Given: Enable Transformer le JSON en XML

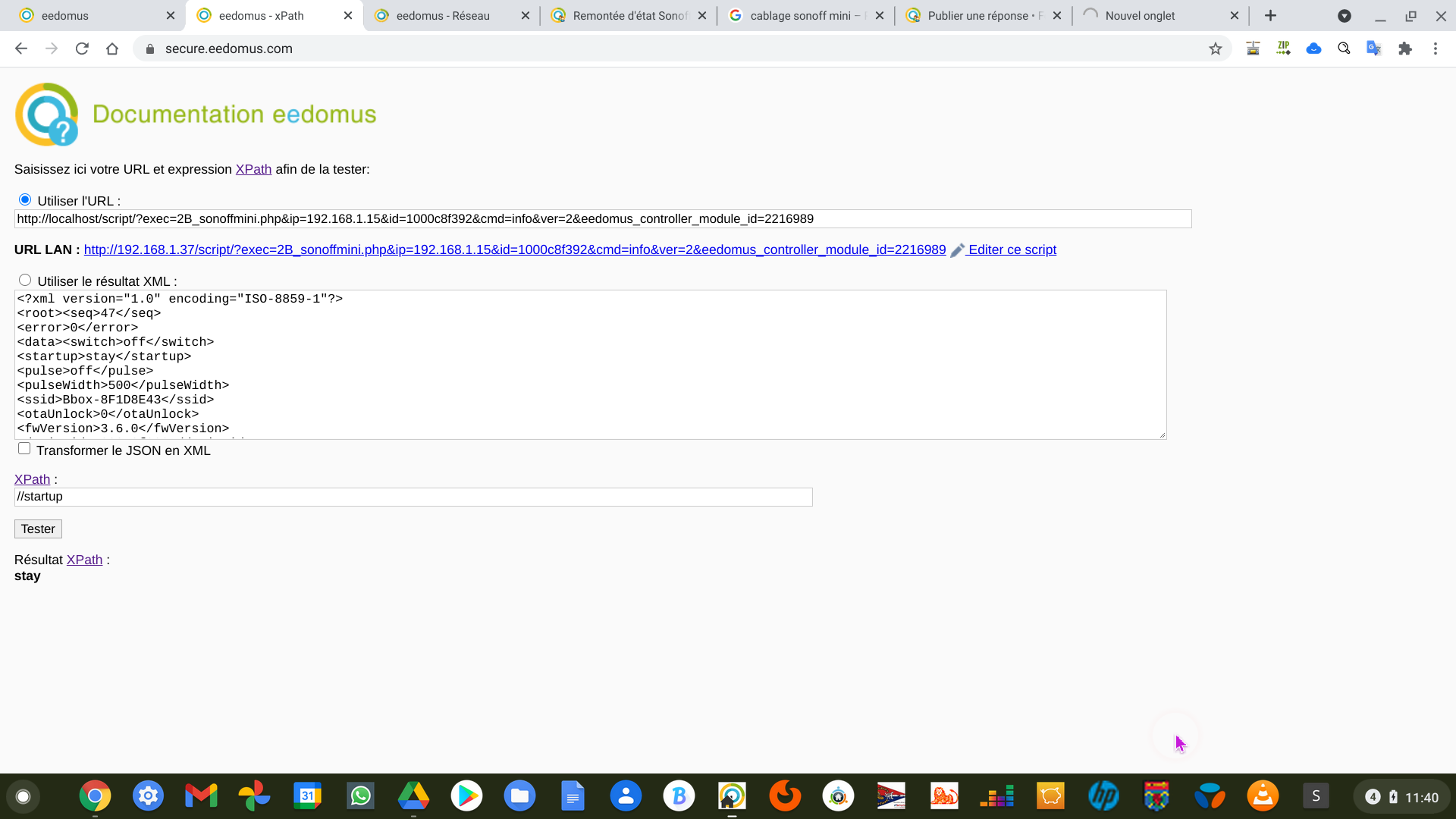Looking at the screenshot, I should [24, 448].
